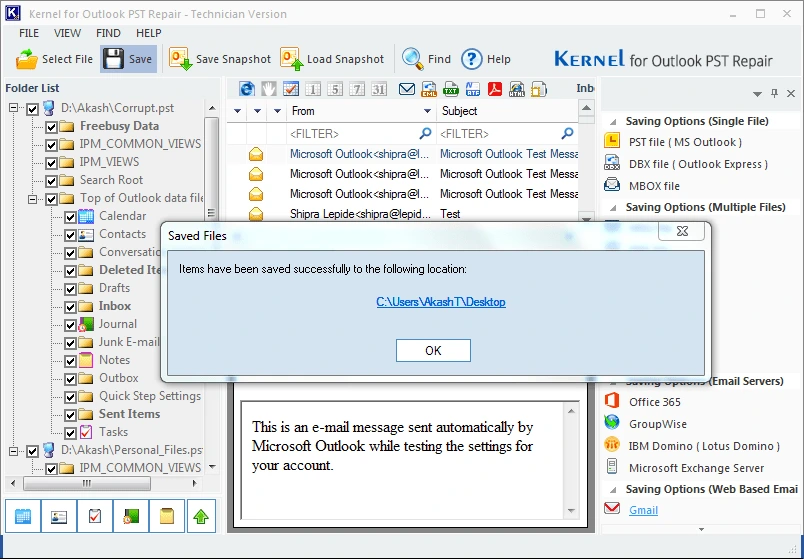Click the calendar checkmark icon in message toolbar
Screen dimensions: 804x559
pos(291,89)
